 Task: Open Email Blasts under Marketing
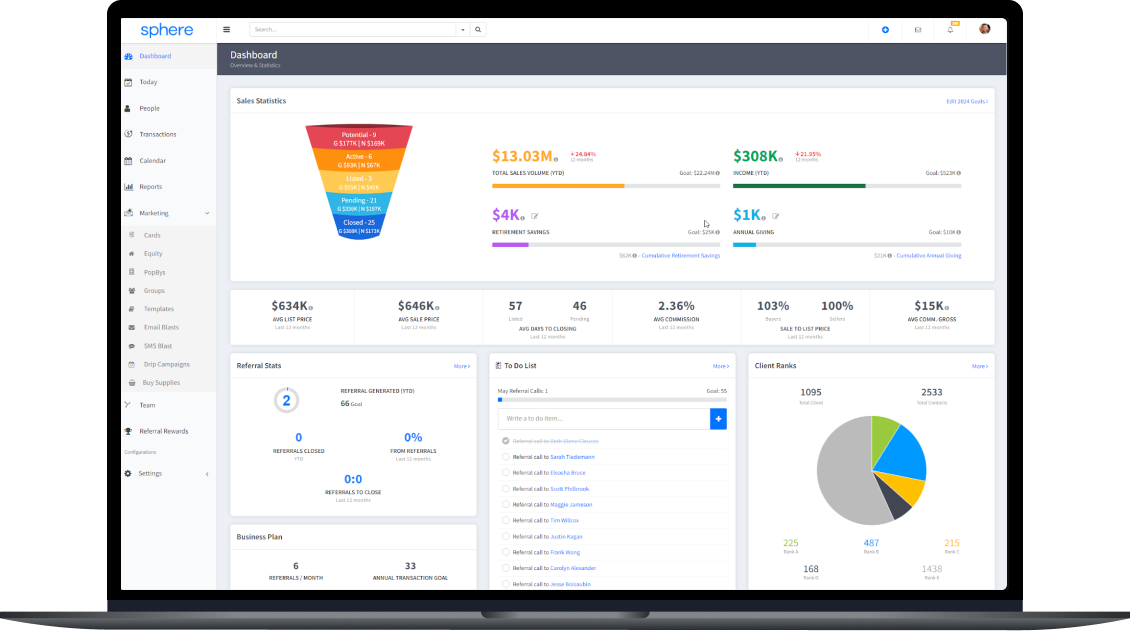[x=159, y=327]
